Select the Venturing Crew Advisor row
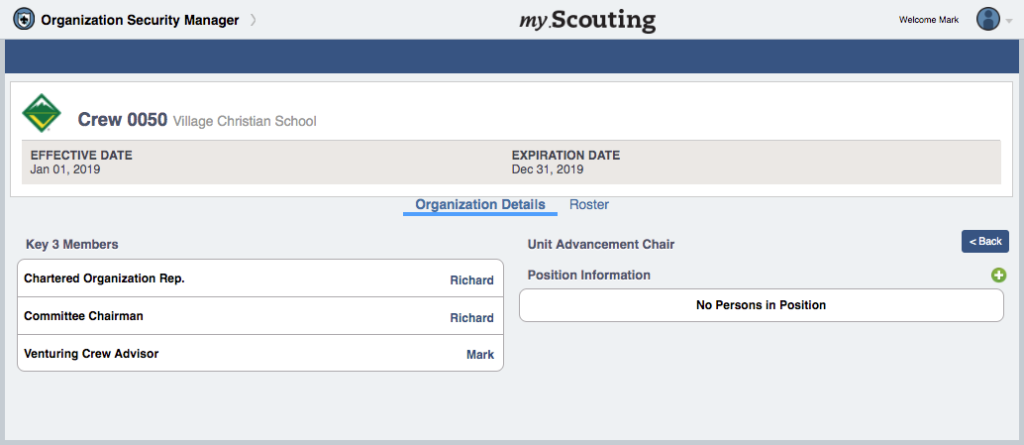Screen dimensions: 1024x445 pos(261,354)
